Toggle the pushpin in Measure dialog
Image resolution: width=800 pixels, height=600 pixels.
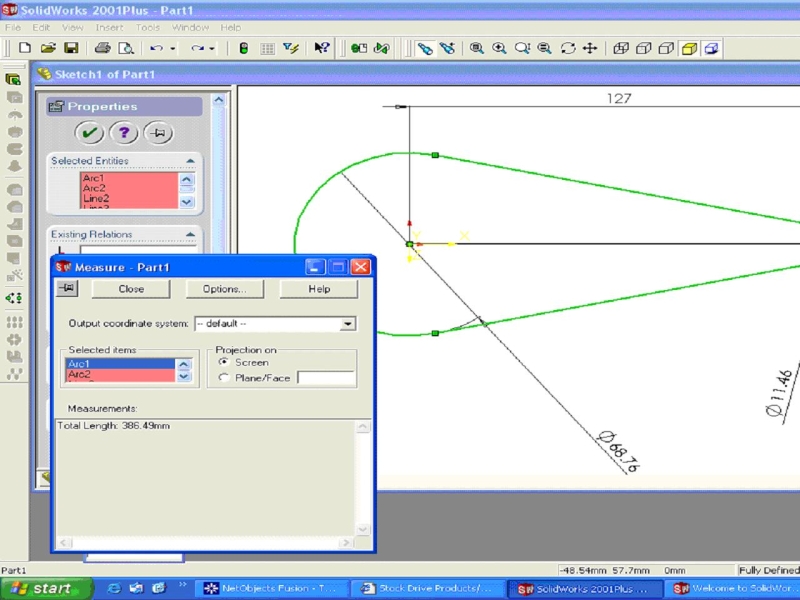click(x=67, y=288)
